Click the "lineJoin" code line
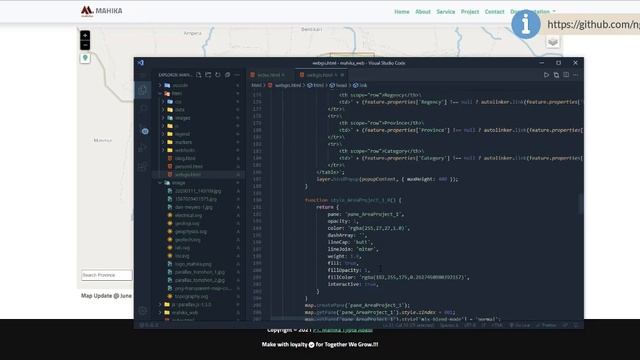The image size is (640, 360). tap(353, 249)
